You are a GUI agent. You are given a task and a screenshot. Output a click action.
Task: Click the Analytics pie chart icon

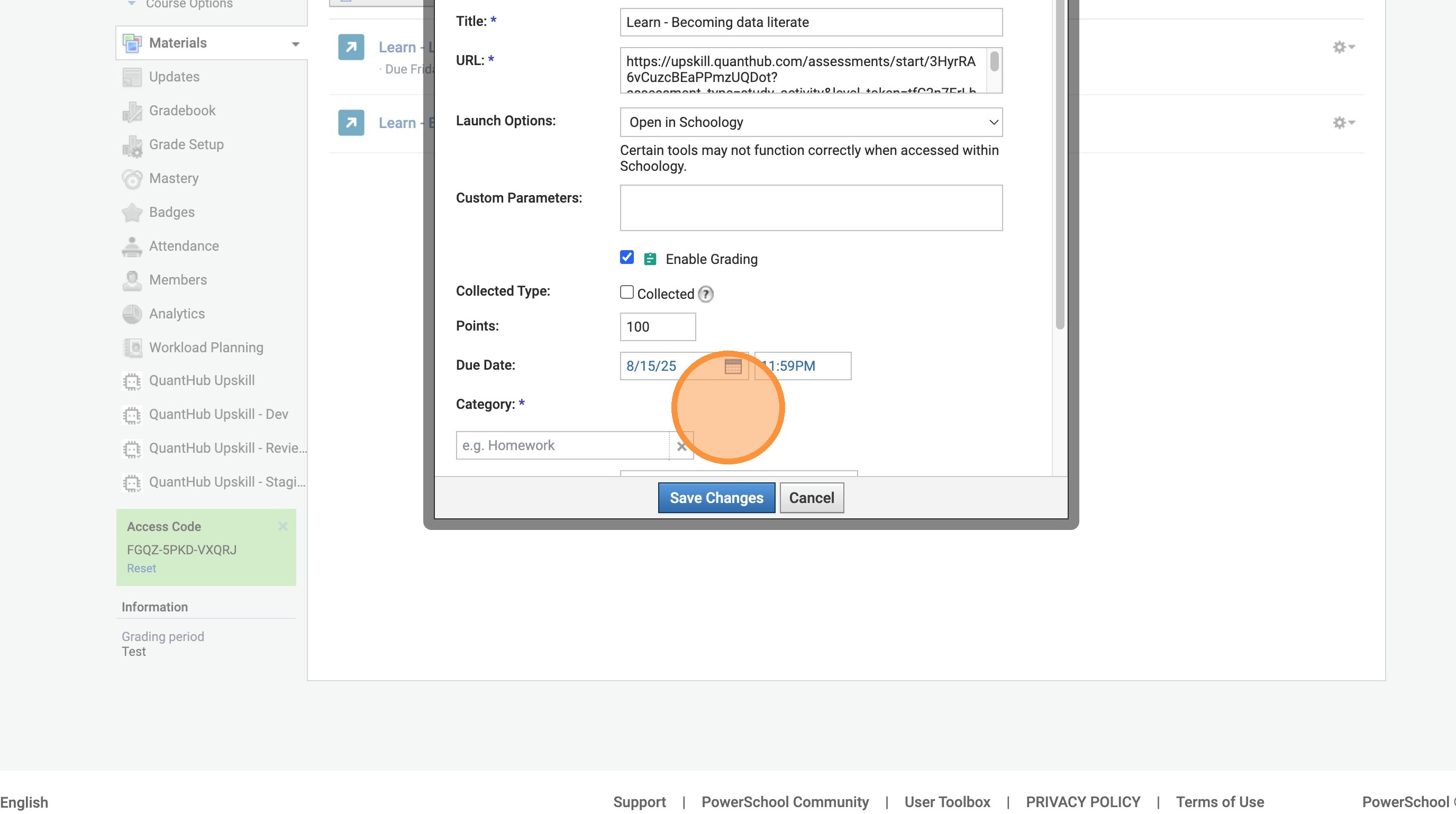[x=132, y=314]
